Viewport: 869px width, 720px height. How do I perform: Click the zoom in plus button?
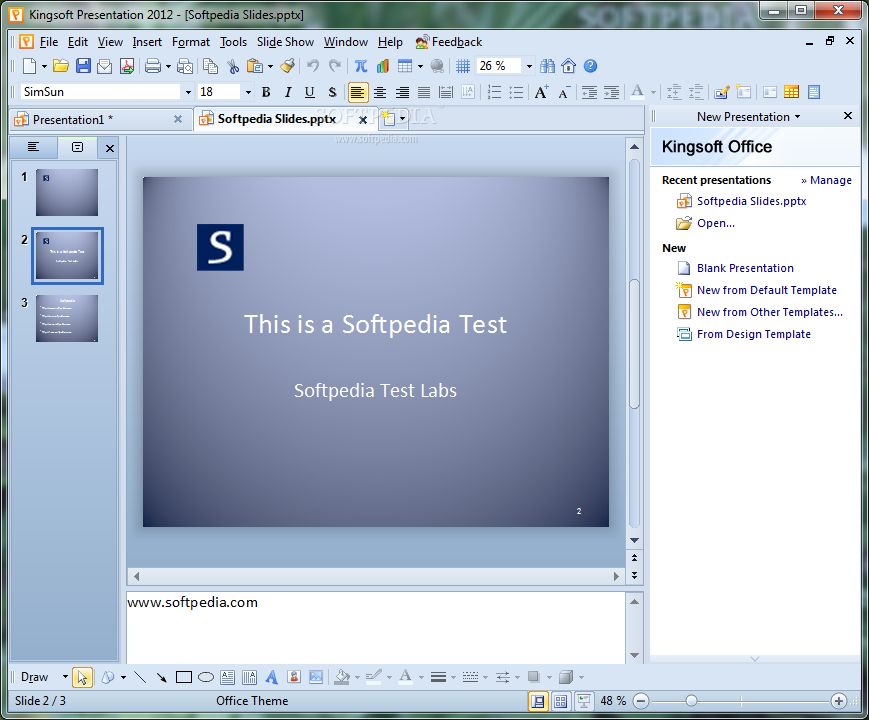pyautogui.click(x=839, y=701)
